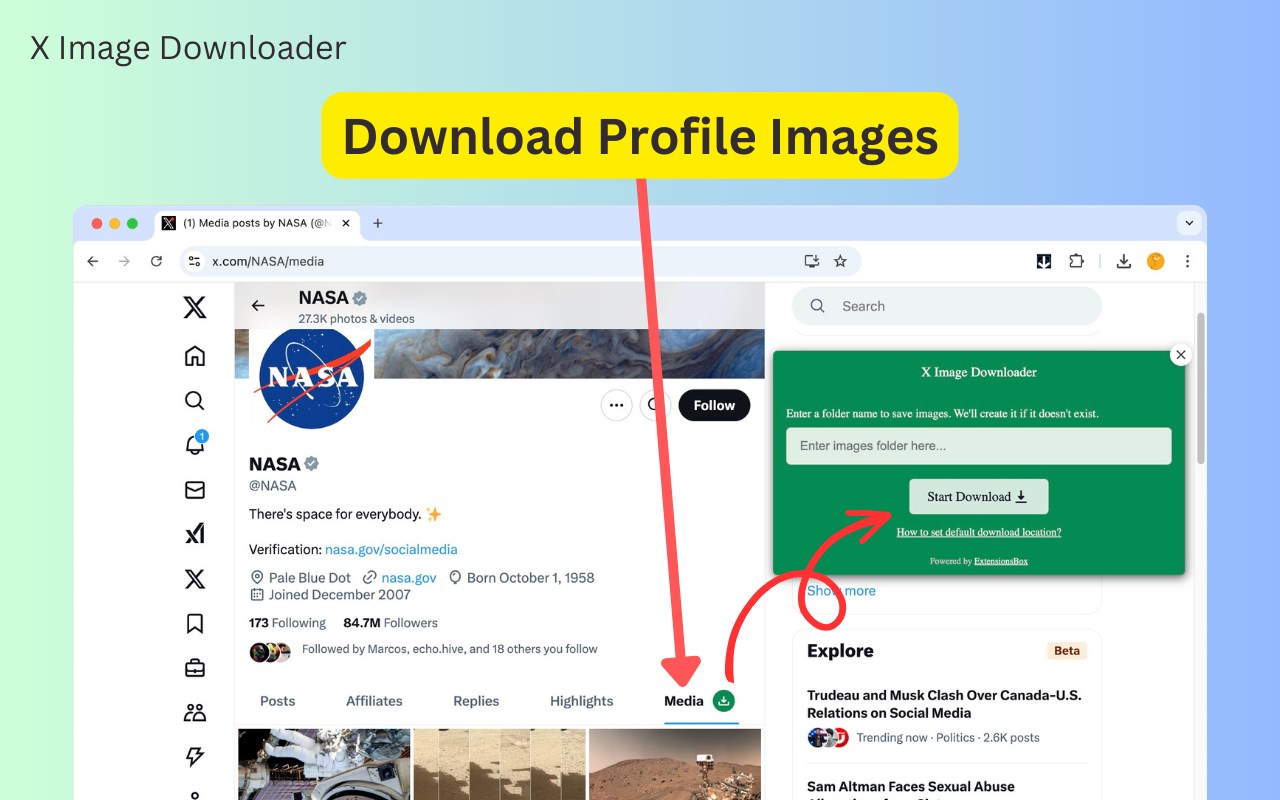Image resolution: width=1280 pixels, height=800 pixels.
Task: Open Explore search icon in sidebar
Action: (195, 401)
